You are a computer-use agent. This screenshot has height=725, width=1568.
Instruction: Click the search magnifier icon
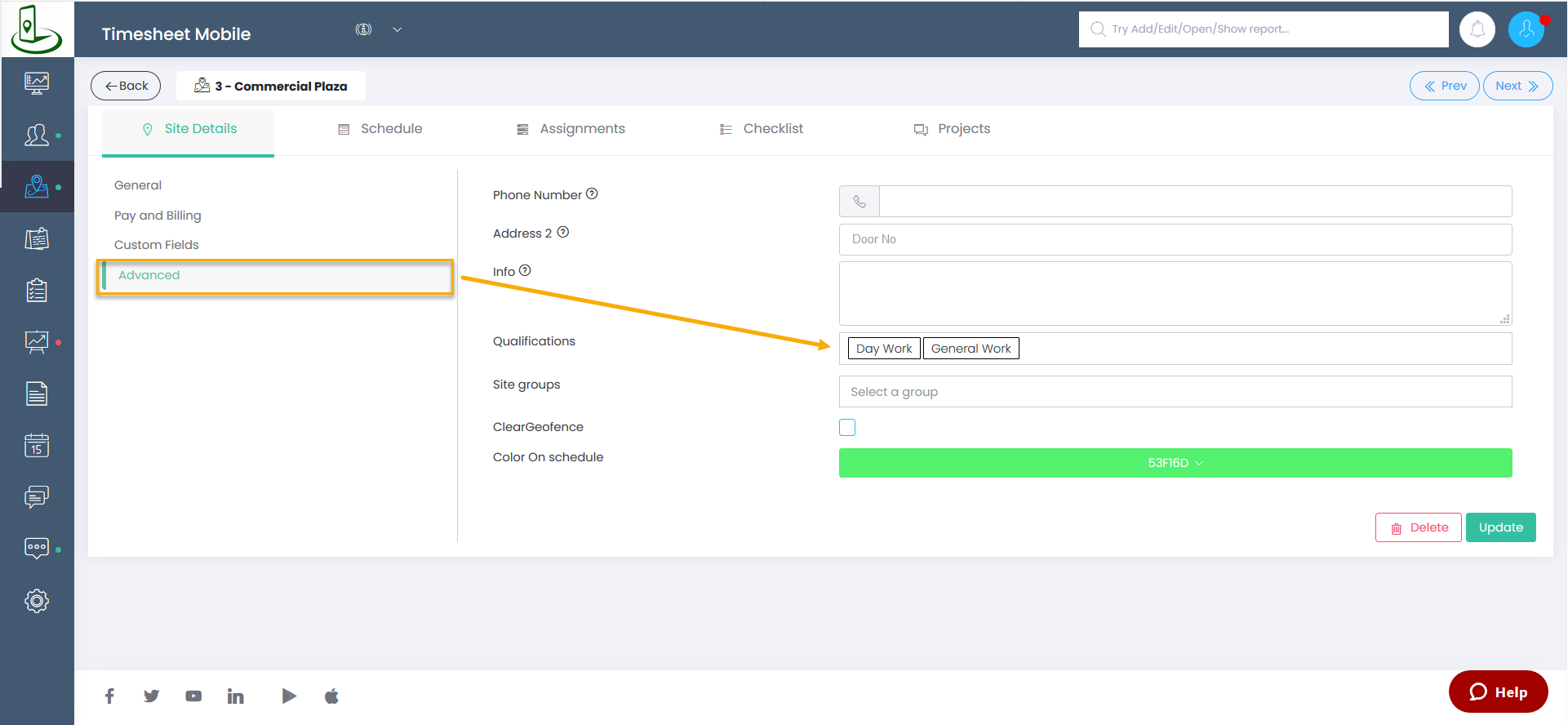(x=1098, y=29)
